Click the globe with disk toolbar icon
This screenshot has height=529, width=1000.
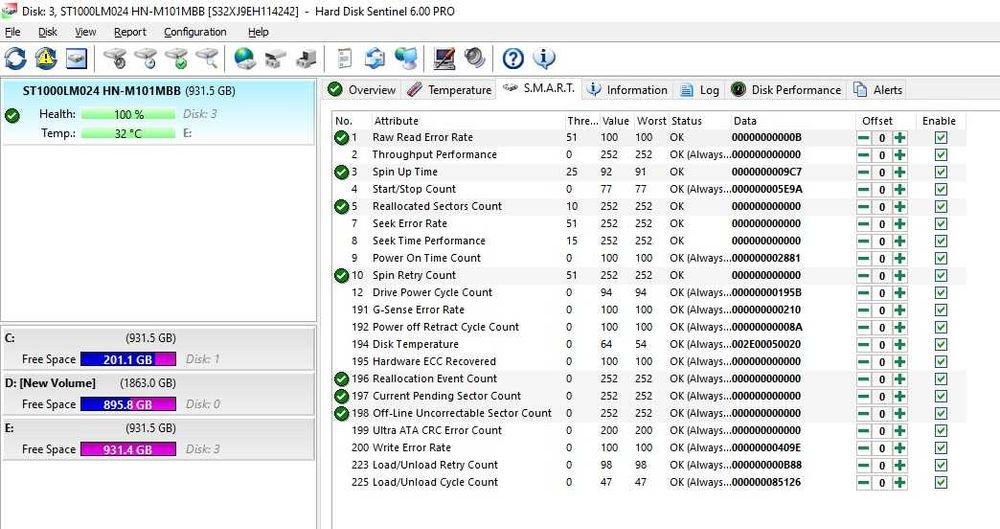point(245,59)
